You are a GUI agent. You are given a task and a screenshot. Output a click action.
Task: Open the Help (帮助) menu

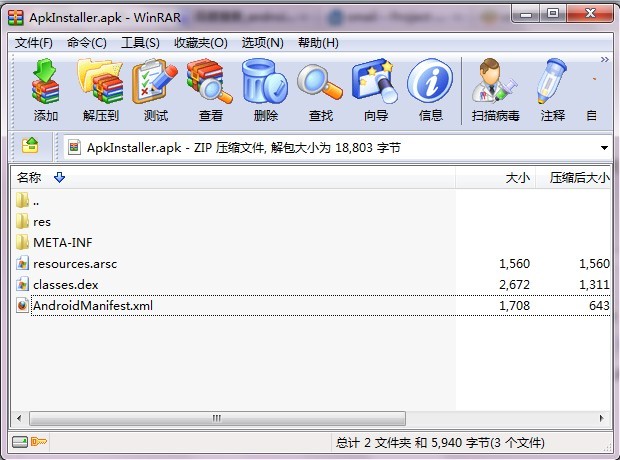pyautogui.click(x=318, y=42)
